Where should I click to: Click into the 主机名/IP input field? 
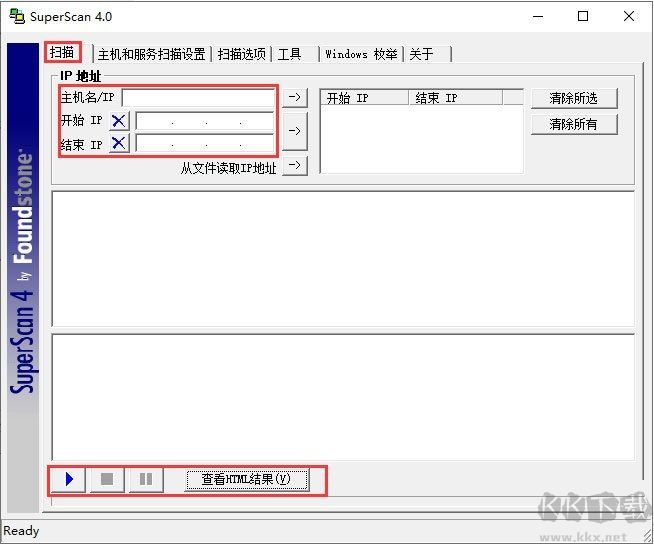click(197, 98)
